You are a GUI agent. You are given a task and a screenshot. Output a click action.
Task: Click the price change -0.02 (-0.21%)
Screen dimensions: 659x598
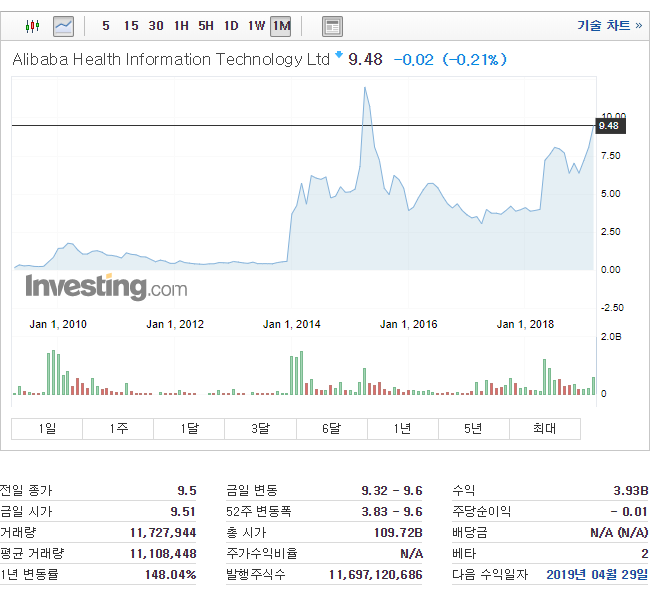pos(450,60)
